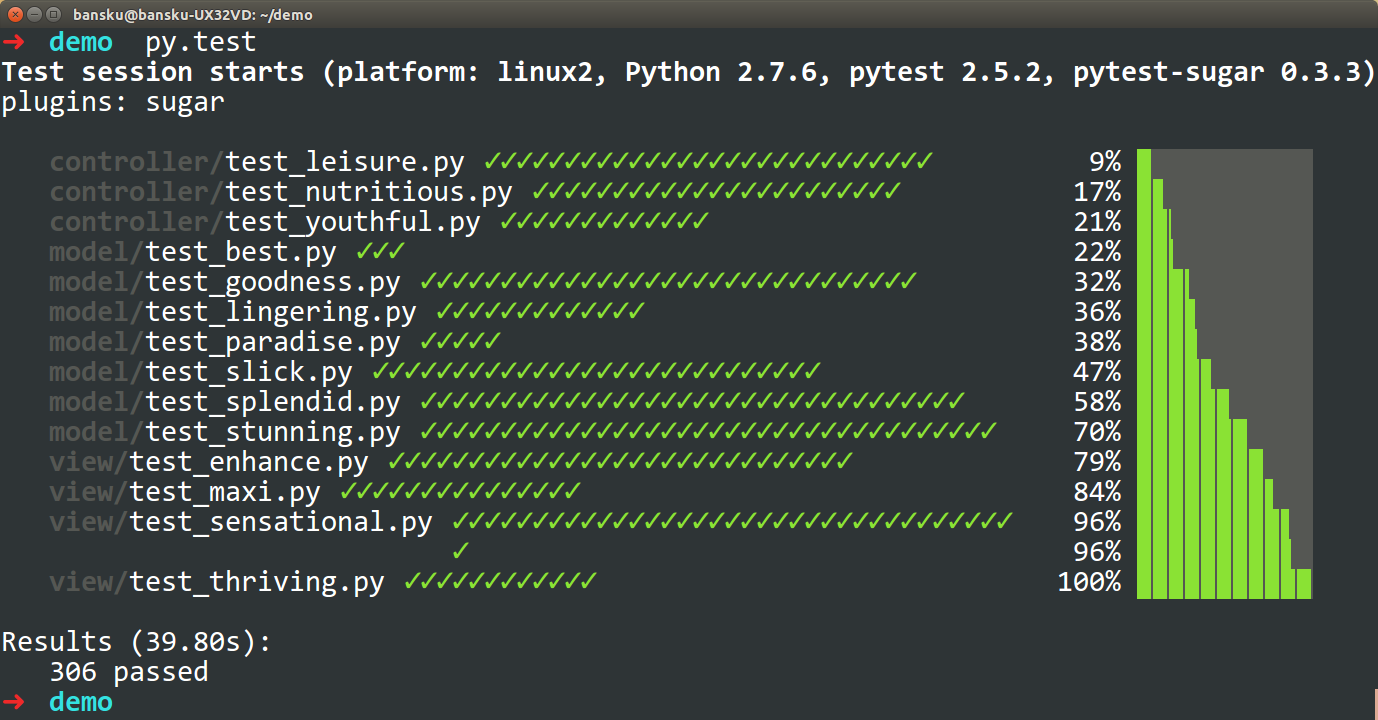Click the 70% next to test_stunning.py
This screenshot has width=1378, height=720.
pyautogui.click(x=1097, y=432)
